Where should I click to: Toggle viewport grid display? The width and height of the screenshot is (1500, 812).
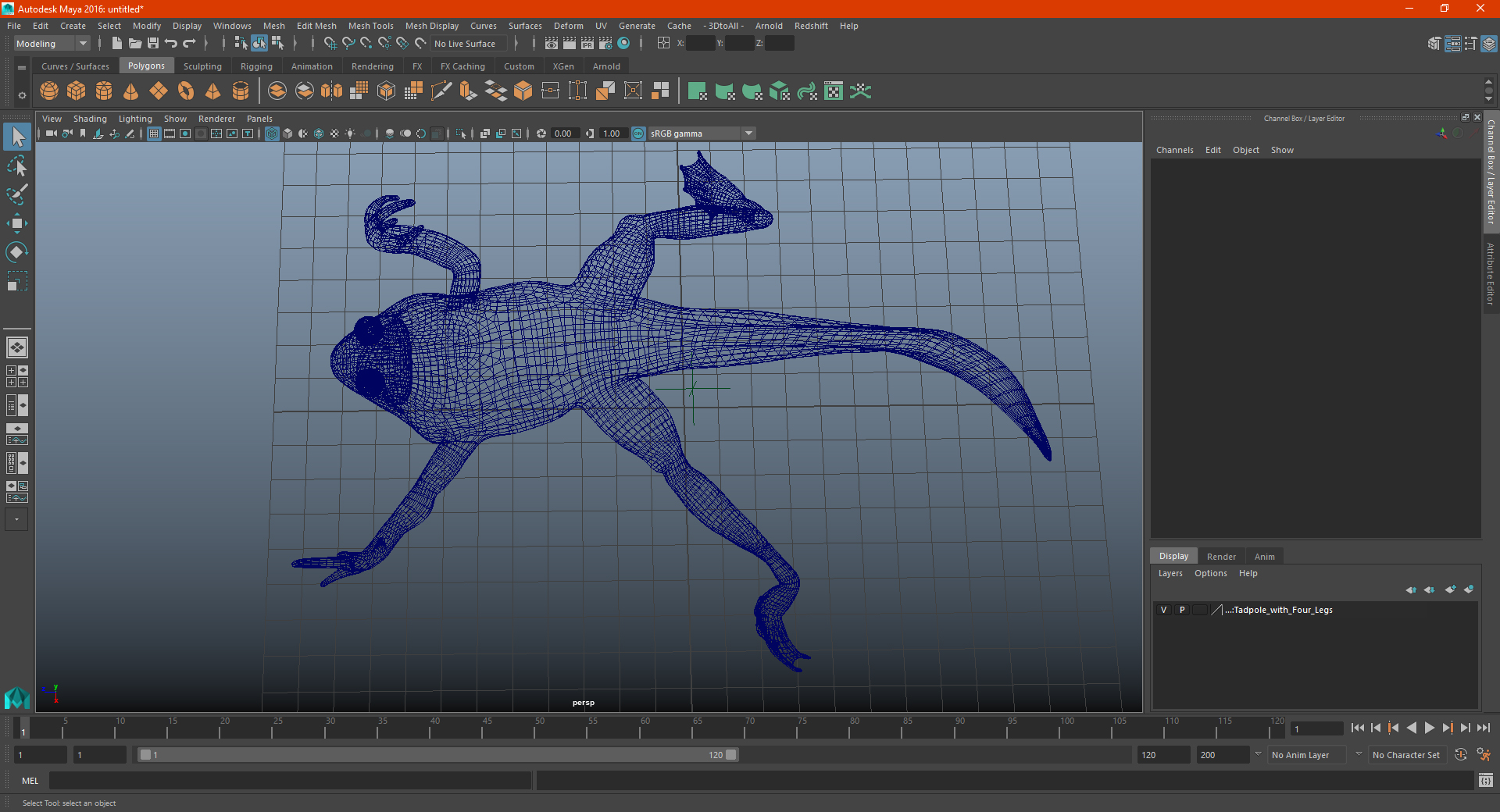(154, 134)
